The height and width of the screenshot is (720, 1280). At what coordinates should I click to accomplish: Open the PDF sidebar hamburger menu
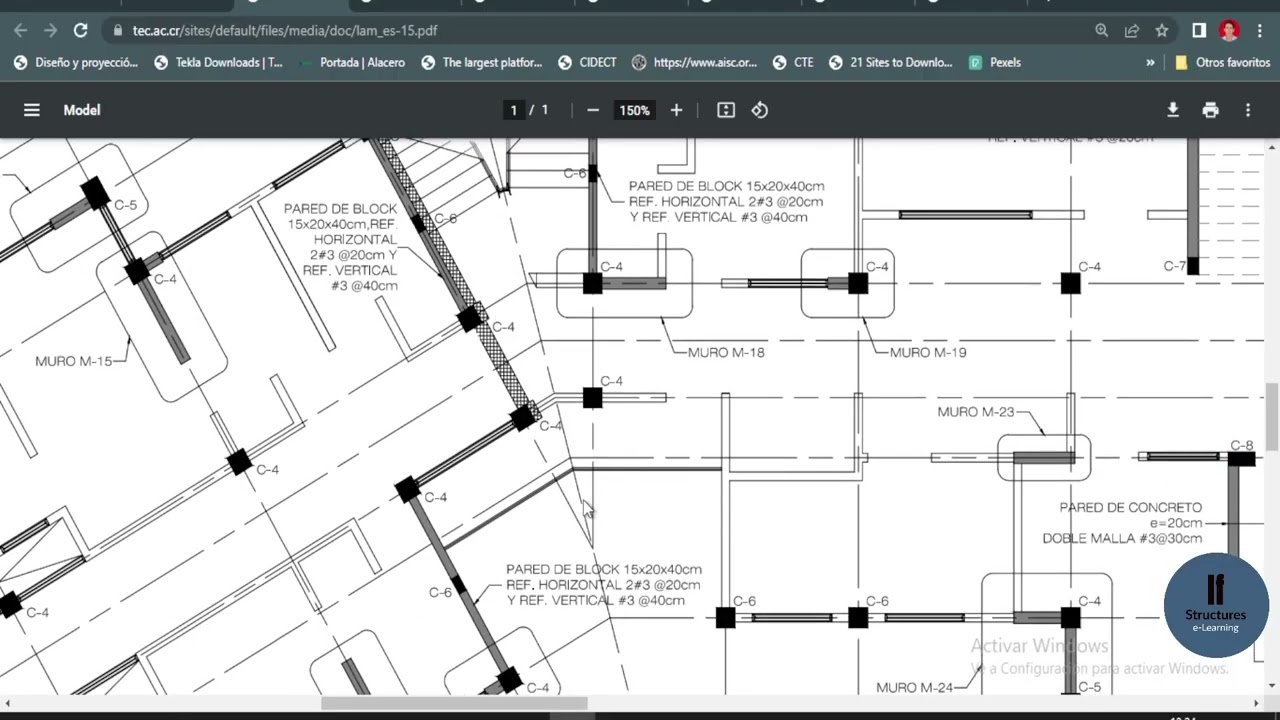[32, 110]
